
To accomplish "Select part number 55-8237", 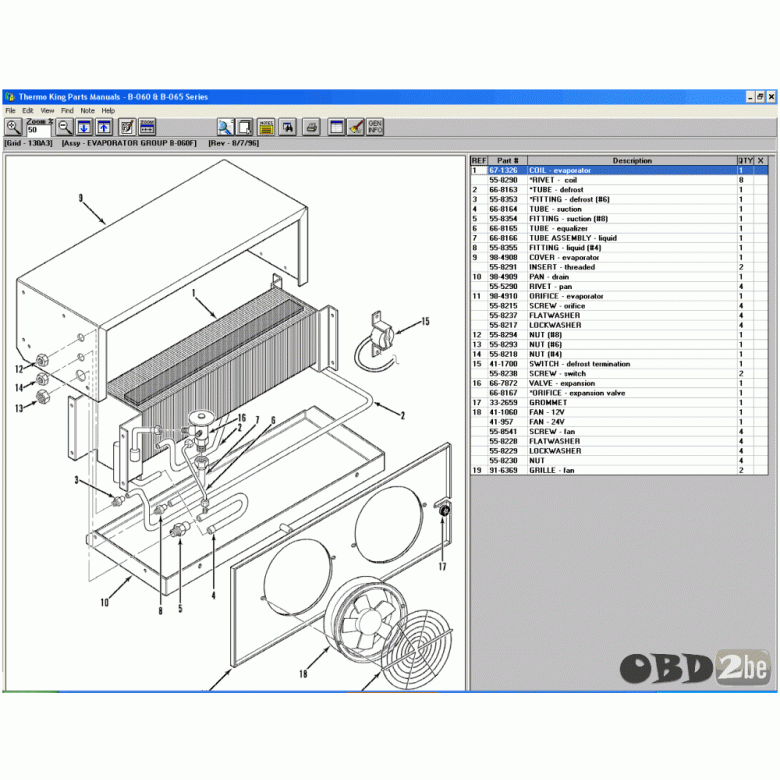I will click(503, 315).
